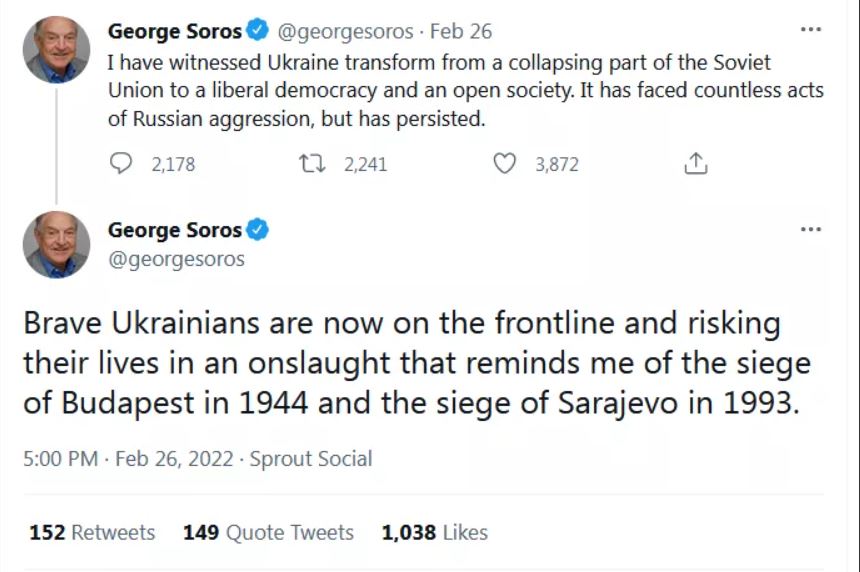View the 149 Quote Tweets
This screenshot has width=860, height=572.
(x=268, y=532)
